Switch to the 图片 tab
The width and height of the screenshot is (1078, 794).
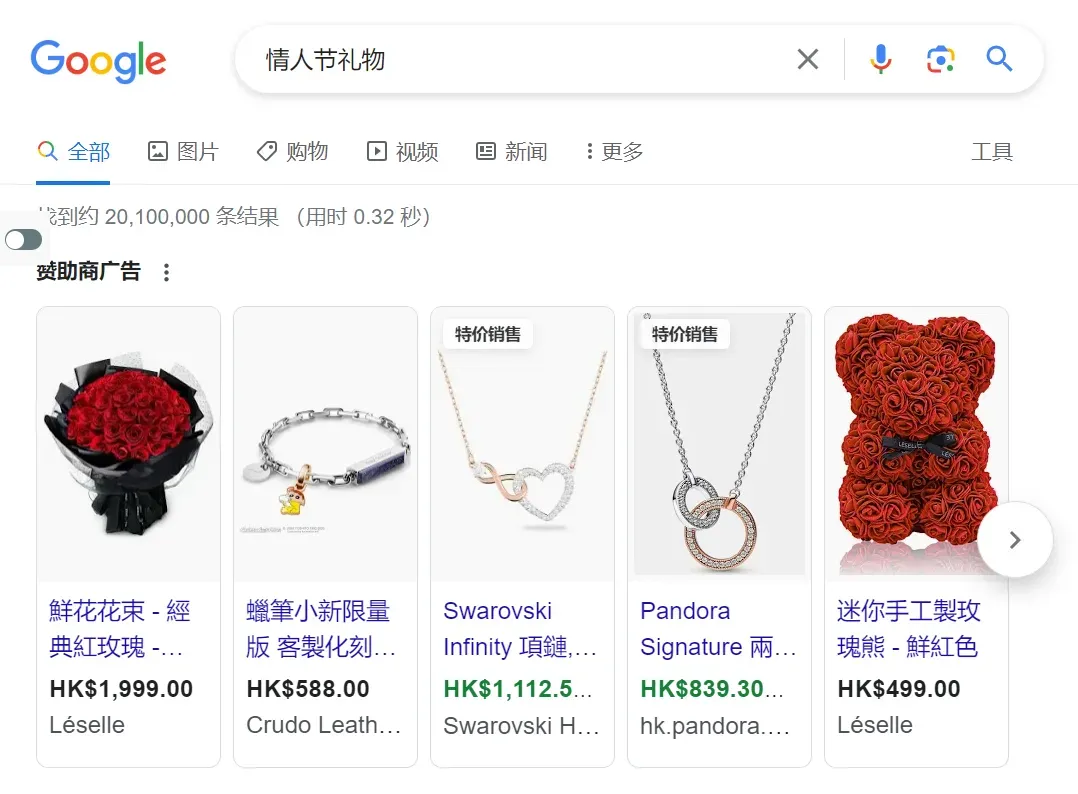point(184,151)
